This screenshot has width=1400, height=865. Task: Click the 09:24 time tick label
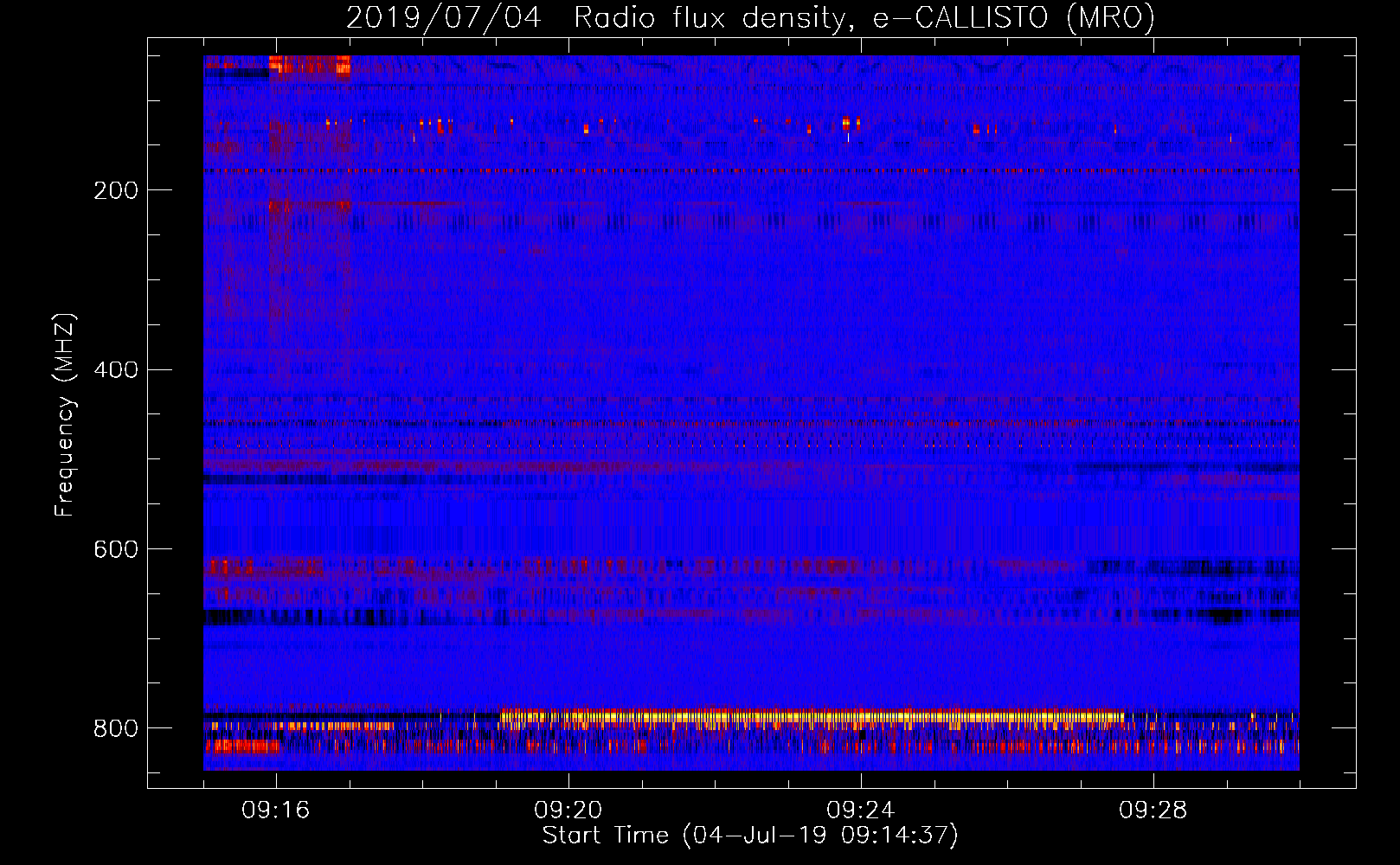click(x=861, y=810)
